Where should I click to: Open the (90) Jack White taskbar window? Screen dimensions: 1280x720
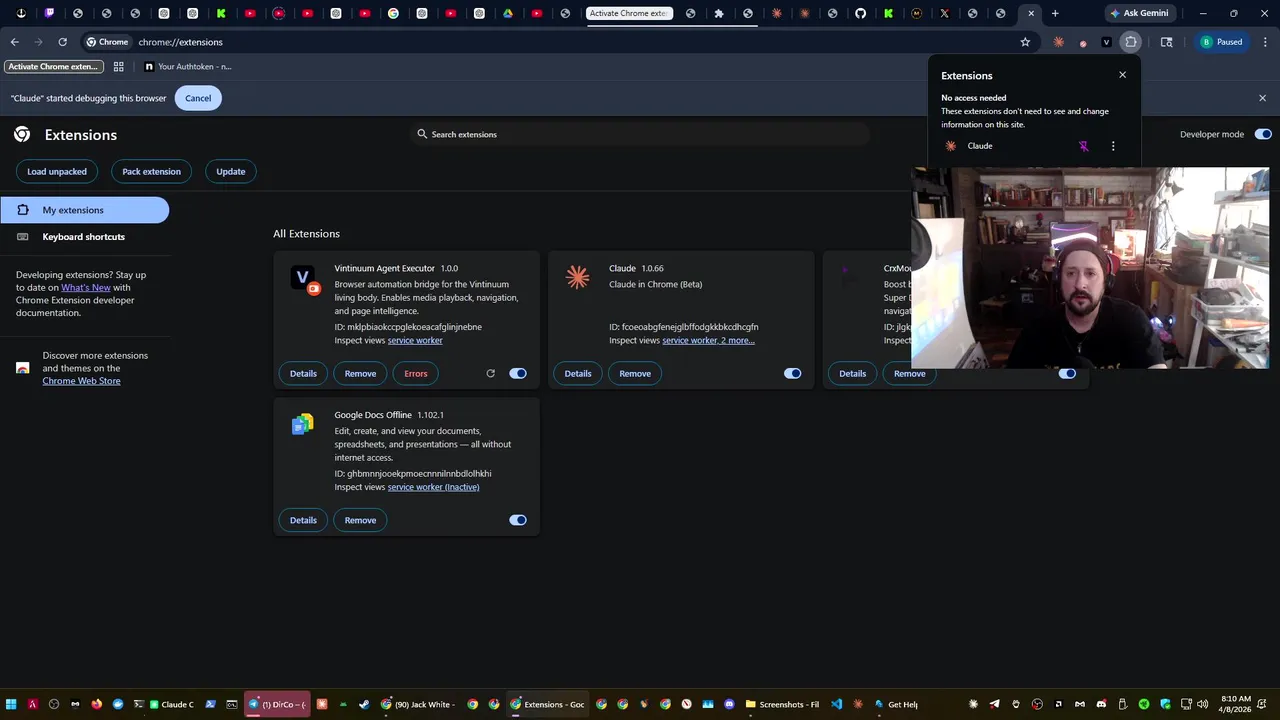coord(420,704)
